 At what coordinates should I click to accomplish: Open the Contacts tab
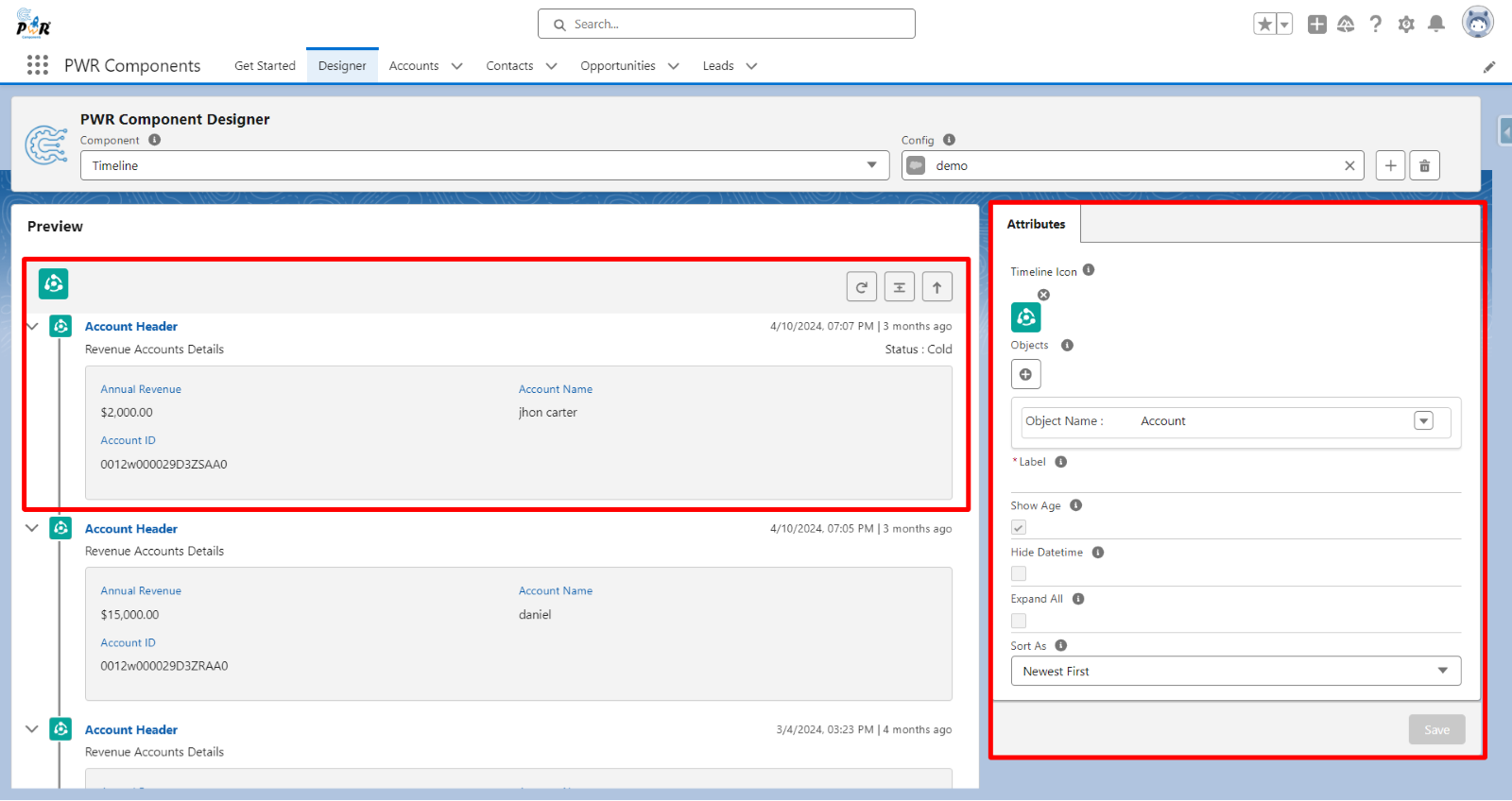click(509, 66)
